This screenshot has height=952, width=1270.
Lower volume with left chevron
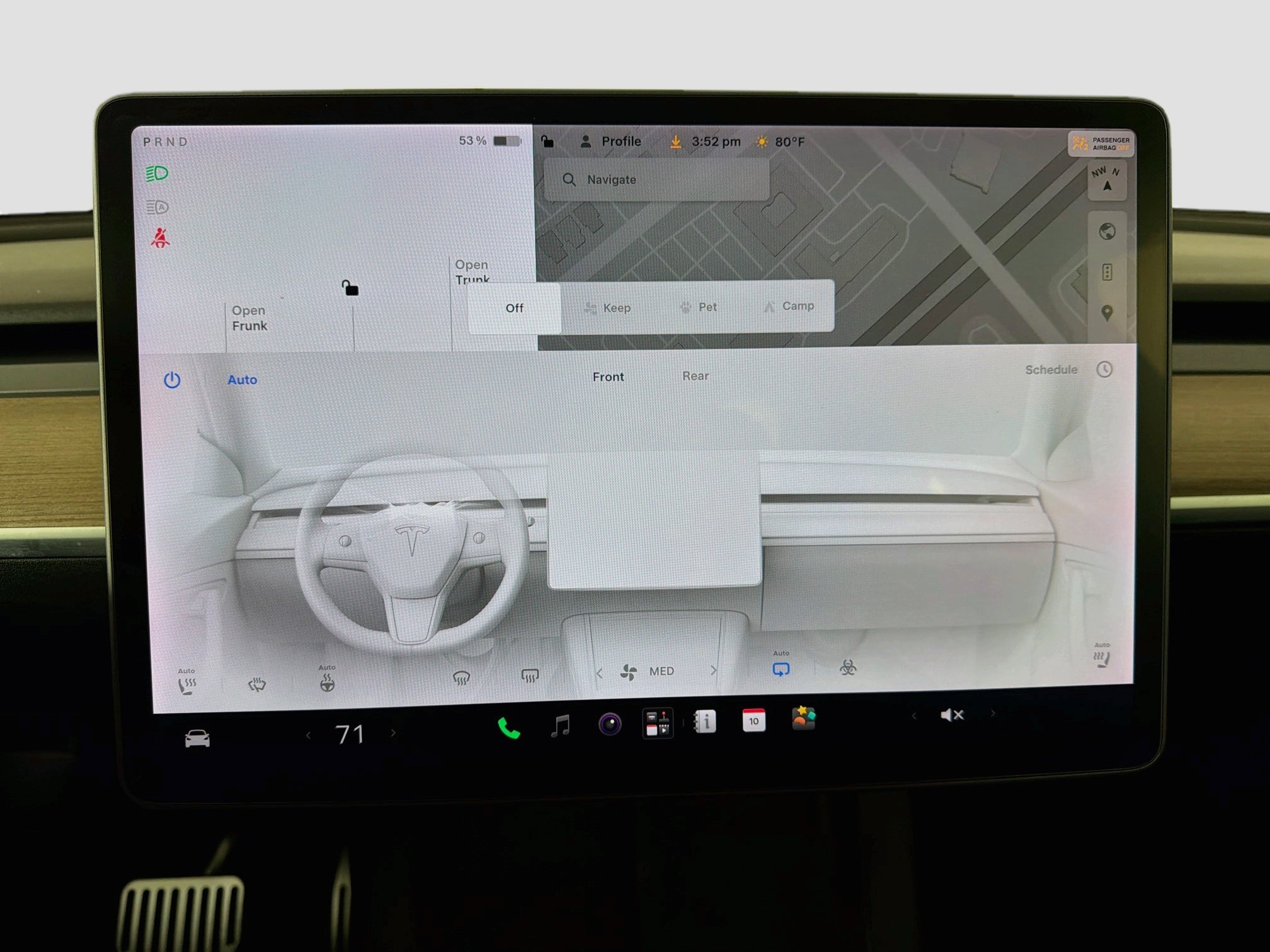click(x=913, y=716)
